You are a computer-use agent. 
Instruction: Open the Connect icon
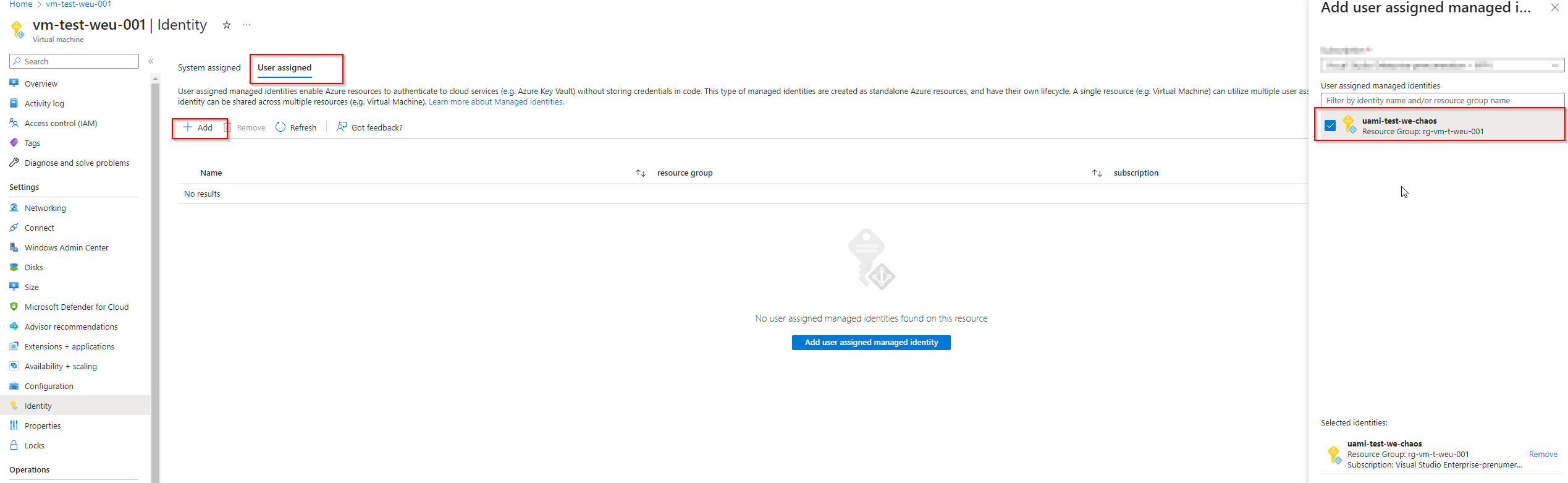tap(14, 227)
